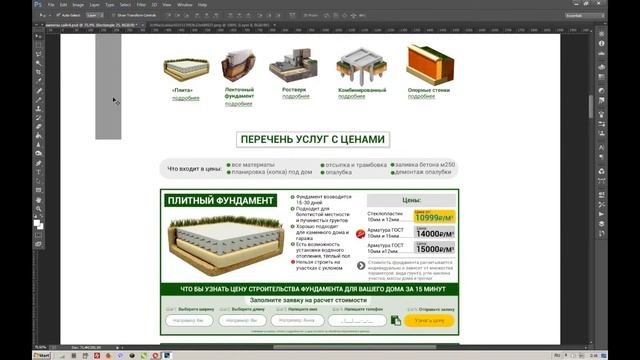Click the yellow 'Узнать цену' button on canvas
This screenshot has height=360, width=640.
click(x=429, y=321)
